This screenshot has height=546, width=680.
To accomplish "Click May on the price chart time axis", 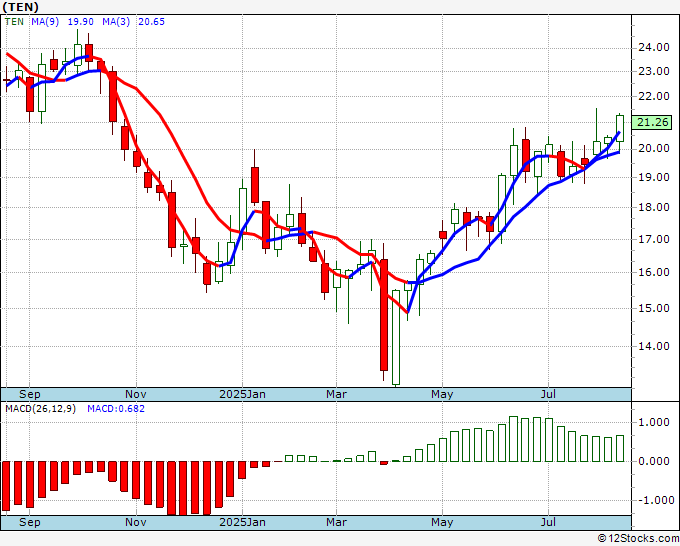I will tap(442, 394).
